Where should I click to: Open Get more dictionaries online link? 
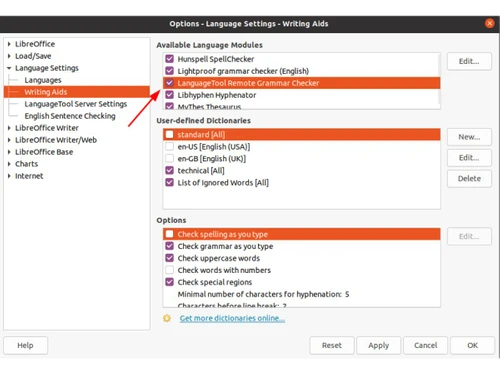point(232,318)
